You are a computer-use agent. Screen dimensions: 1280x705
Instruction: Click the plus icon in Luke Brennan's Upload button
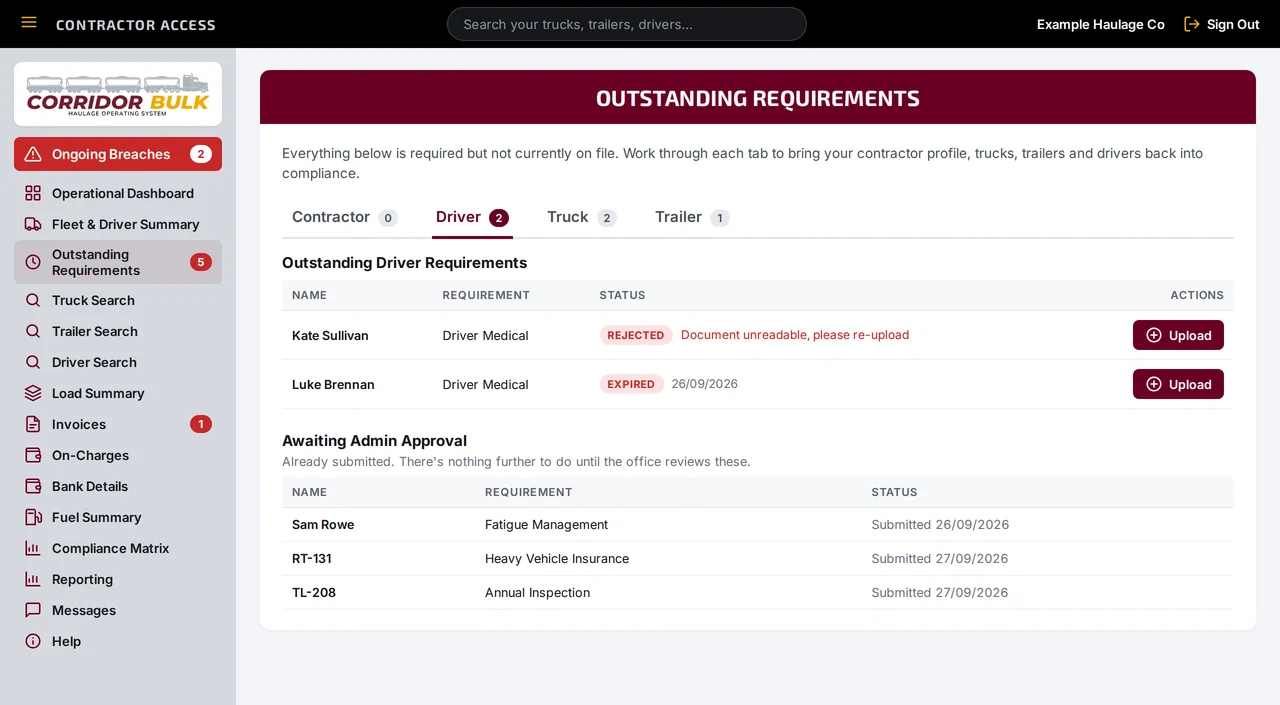1154,384
